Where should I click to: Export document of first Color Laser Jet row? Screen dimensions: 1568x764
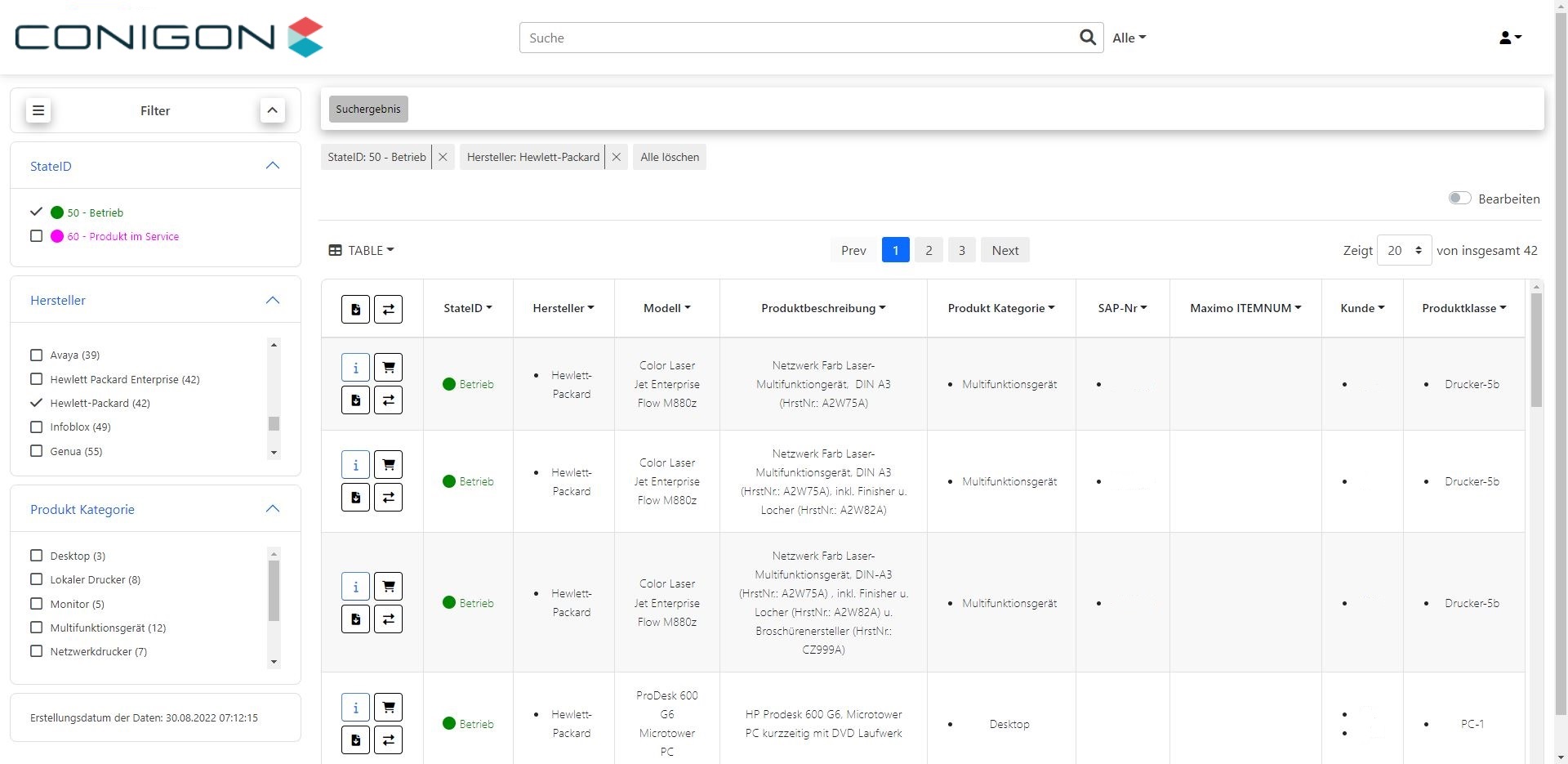(x=355, y=400)
